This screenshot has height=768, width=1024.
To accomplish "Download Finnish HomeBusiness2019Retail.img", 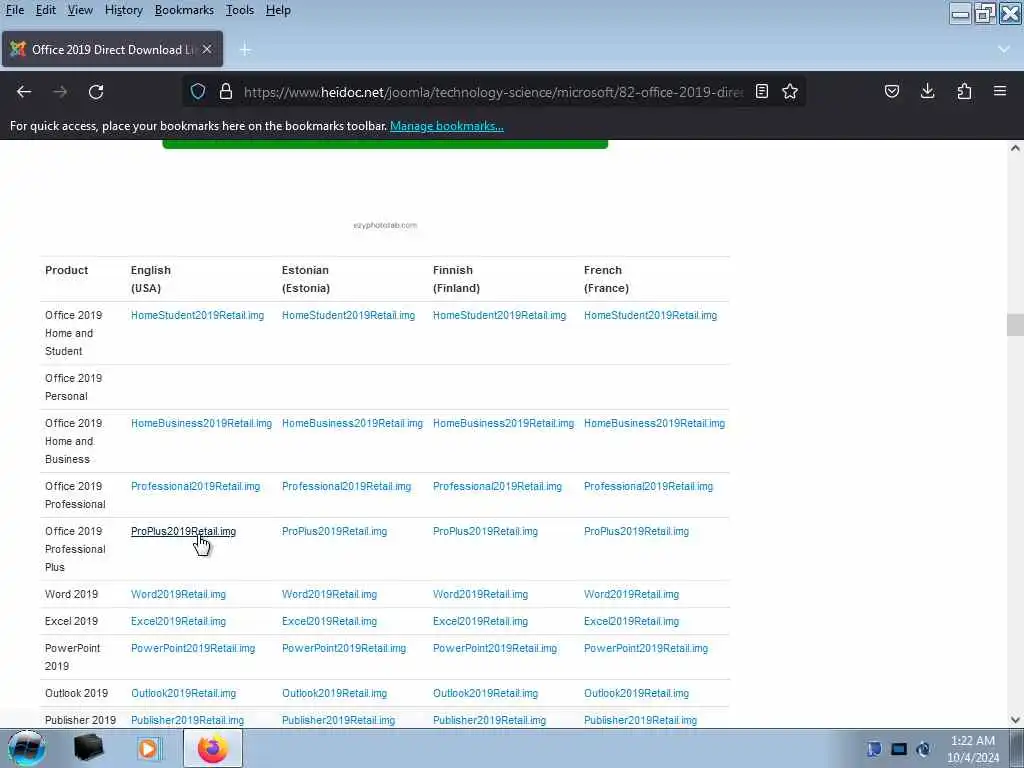I will (504, 424).
